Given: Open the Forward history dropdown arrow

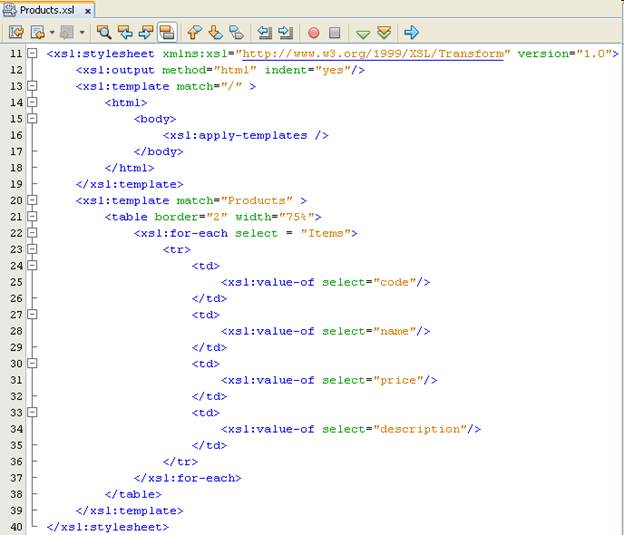Looking at the screenshot, I should 82,32.
